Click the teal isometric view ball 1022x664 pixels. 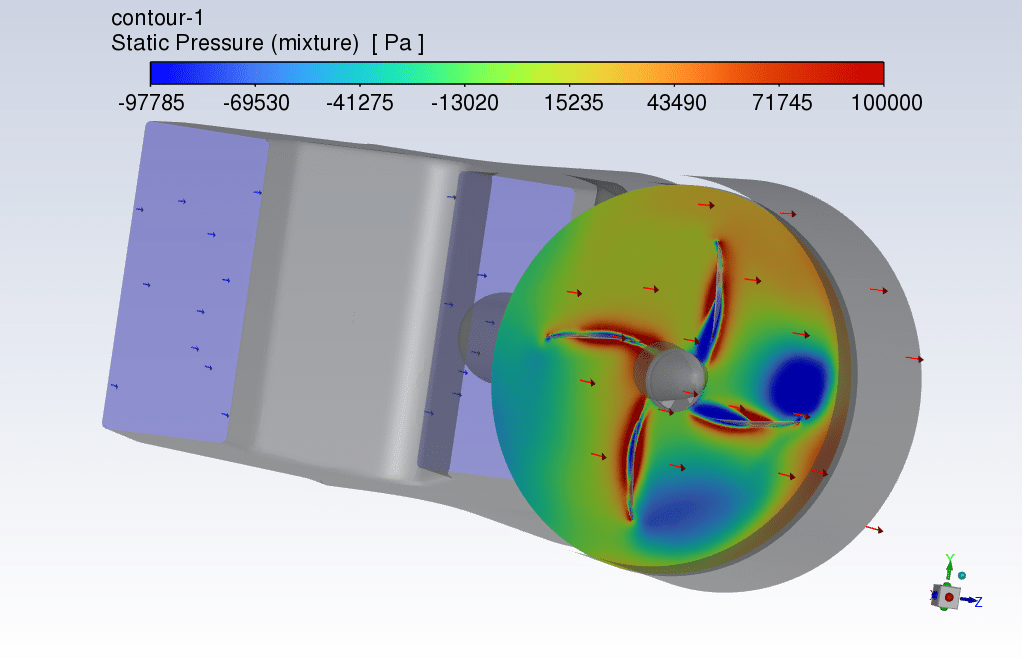[962, 576]
